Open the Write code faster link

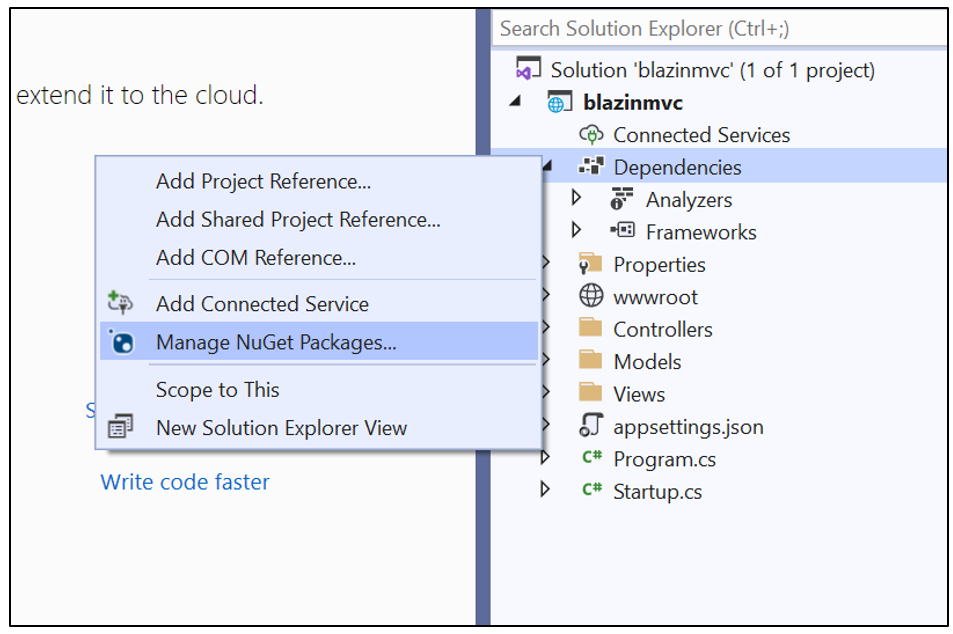point(185,482)
